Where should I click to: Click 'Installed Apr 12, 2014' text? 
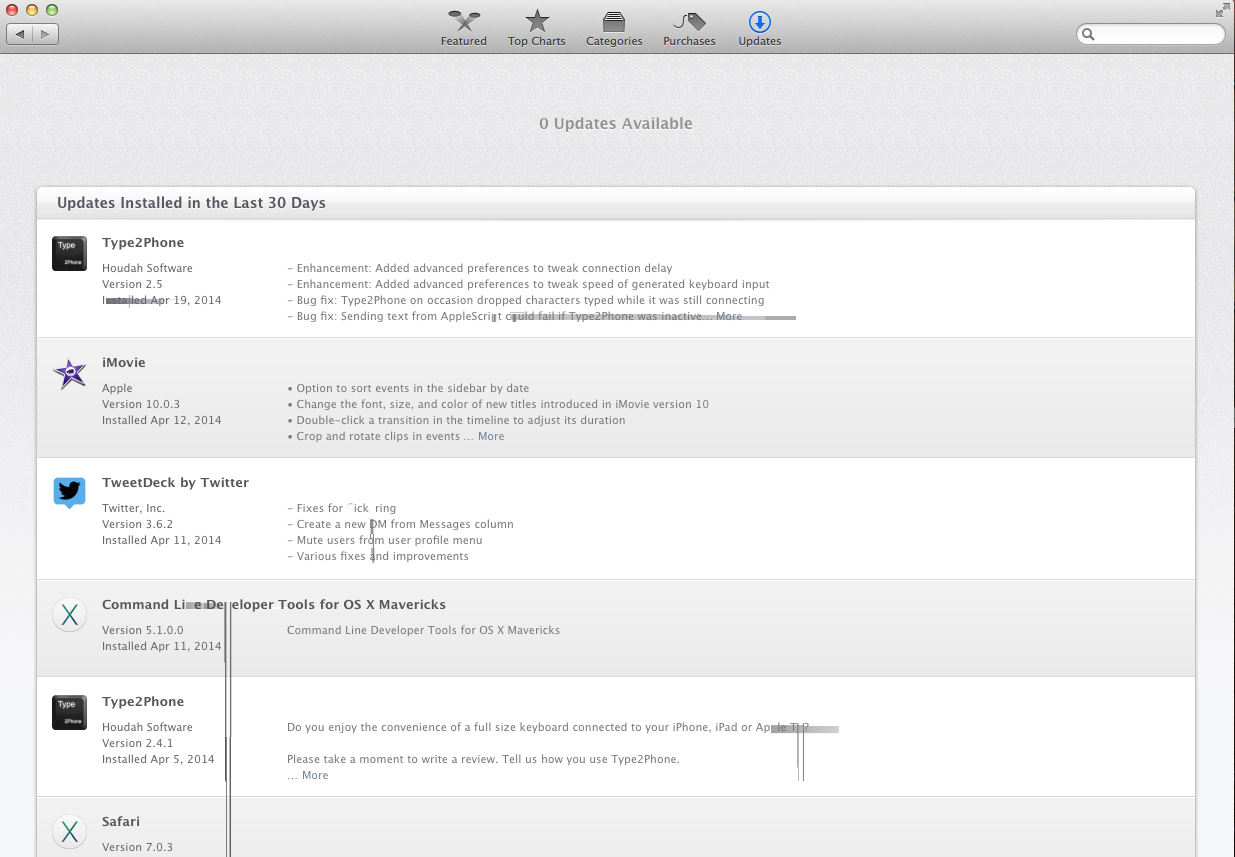pyautogui.click(x=162, y=420)
